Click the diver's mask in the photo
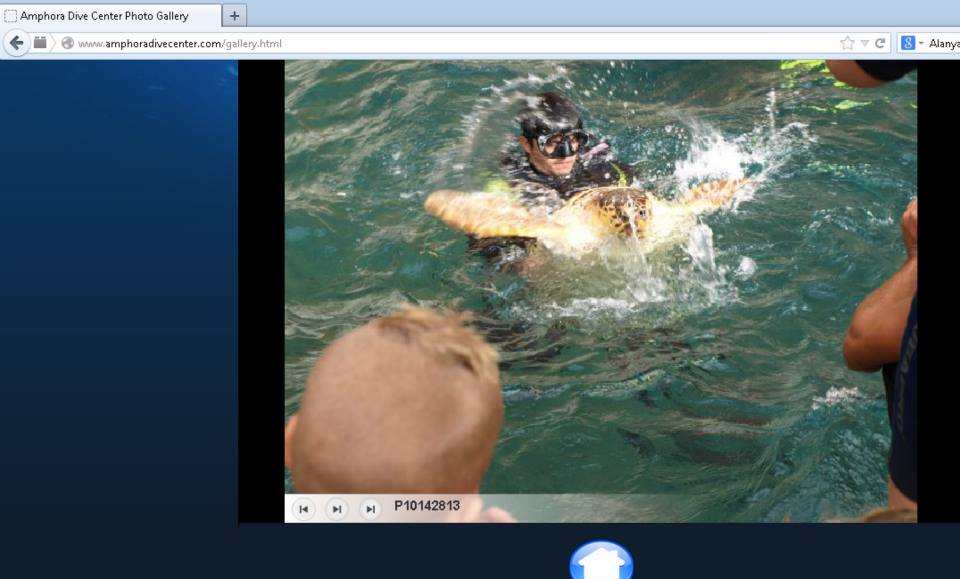 [560, 142]
